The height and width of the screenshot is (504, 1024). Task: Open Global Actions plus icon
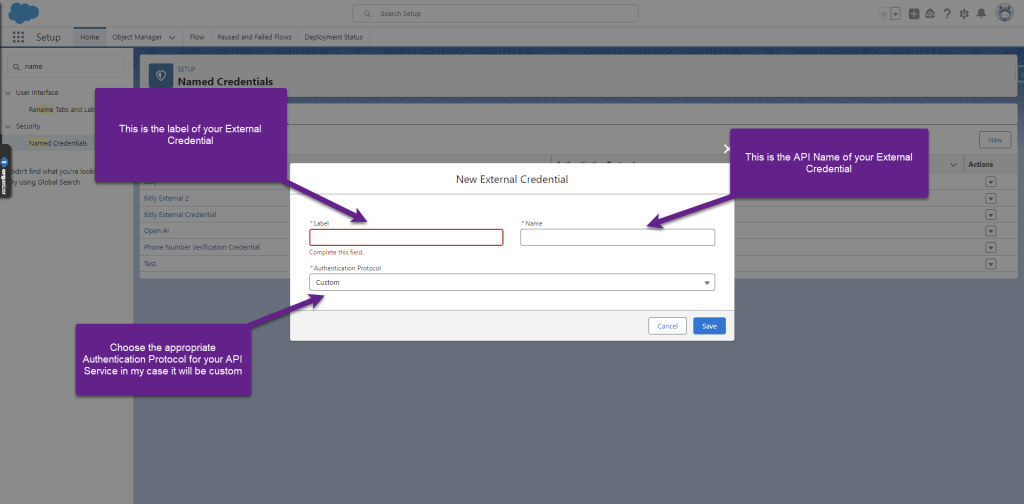[x=914, y=14]
